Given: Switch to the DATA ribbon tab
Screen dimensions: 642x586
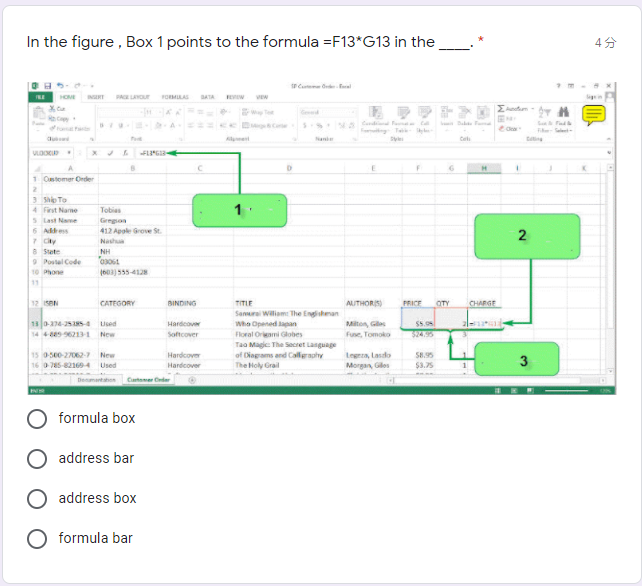Looking at the screenshot, I should tap(207, 97).
